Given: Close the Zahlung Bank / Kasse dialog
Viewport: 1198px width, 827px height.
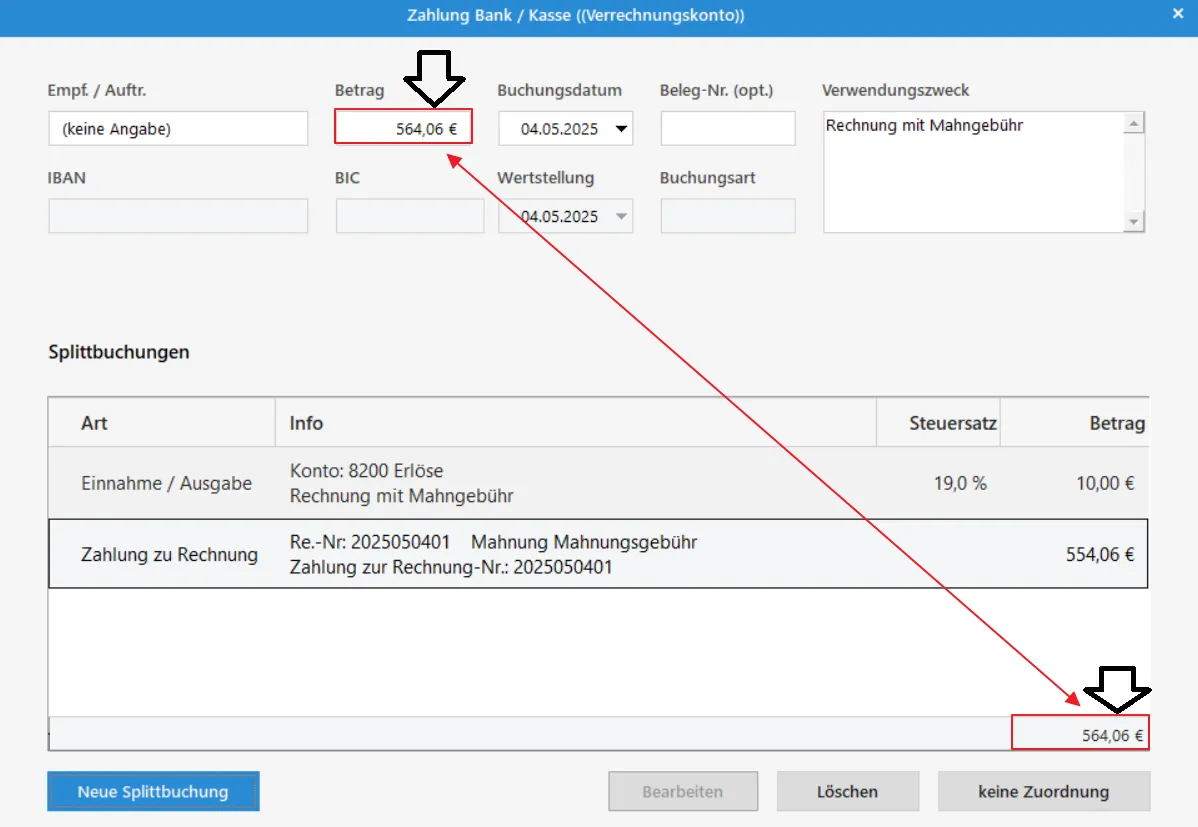Looking at the screenshot, I should (x=1178, y=15).
